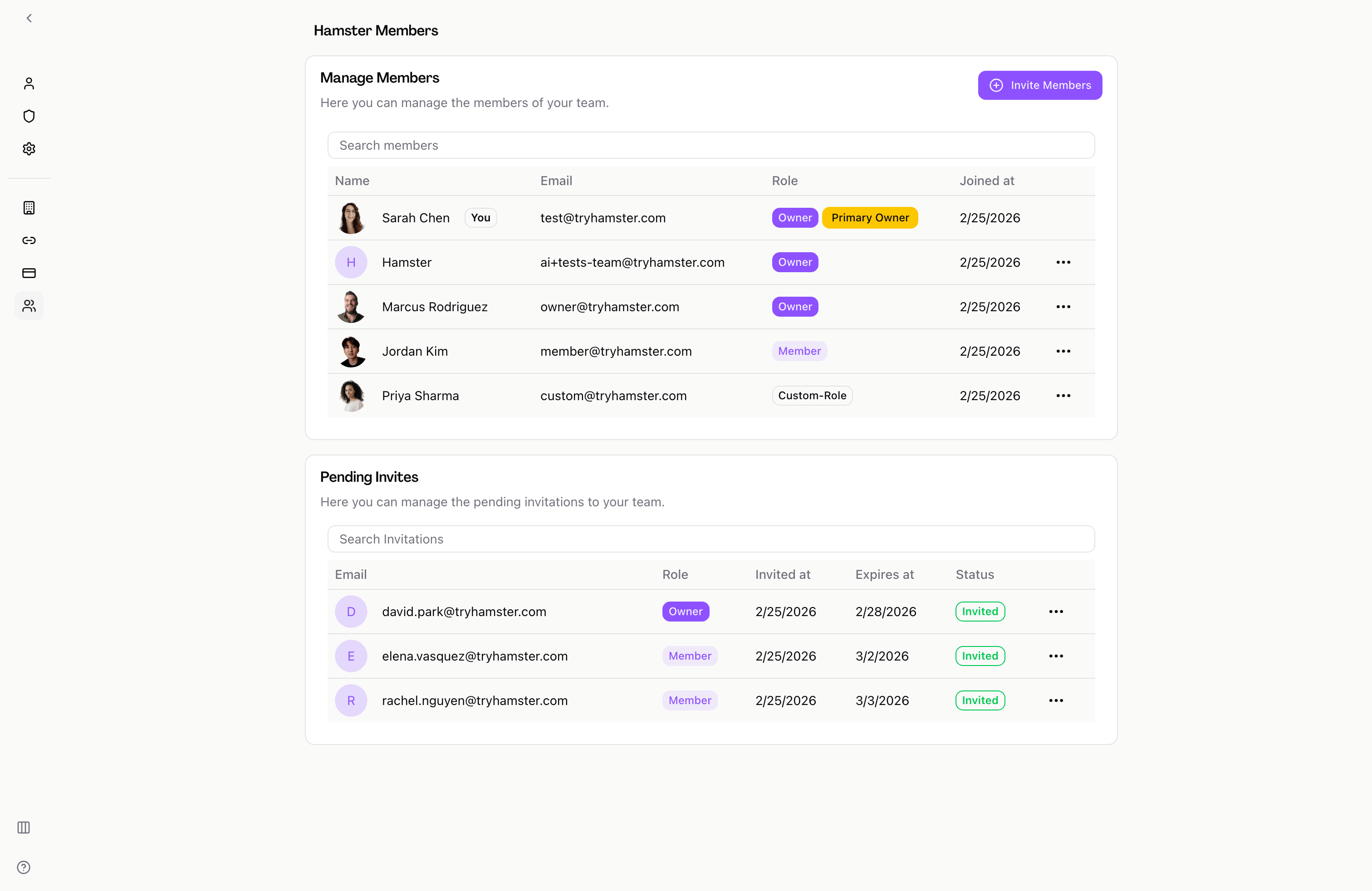Select the organization building icon in sidebar
Viewport: 1372px width, 891px height.
tap(29, 208)
